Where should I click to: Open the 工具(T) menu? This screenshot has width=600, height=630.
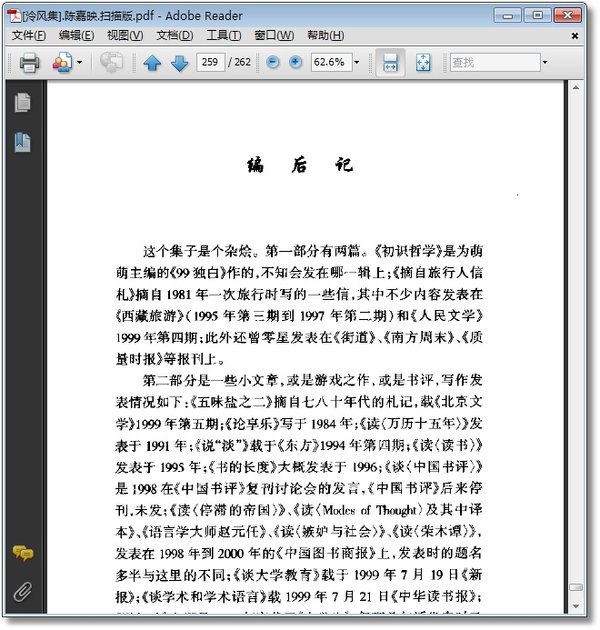coord(223,35)
